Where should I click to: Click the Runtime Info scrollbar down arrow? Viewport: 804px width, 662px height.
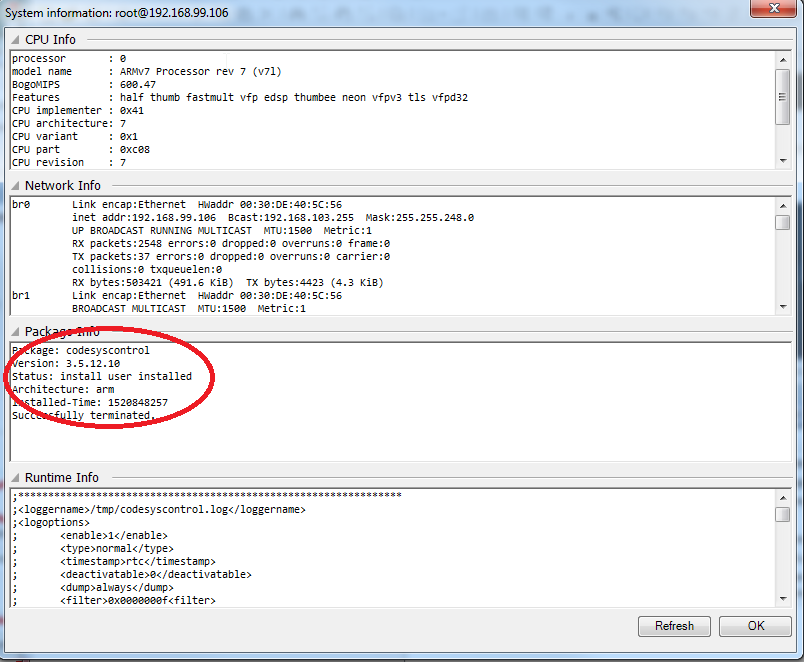click(x=783, y=598)
